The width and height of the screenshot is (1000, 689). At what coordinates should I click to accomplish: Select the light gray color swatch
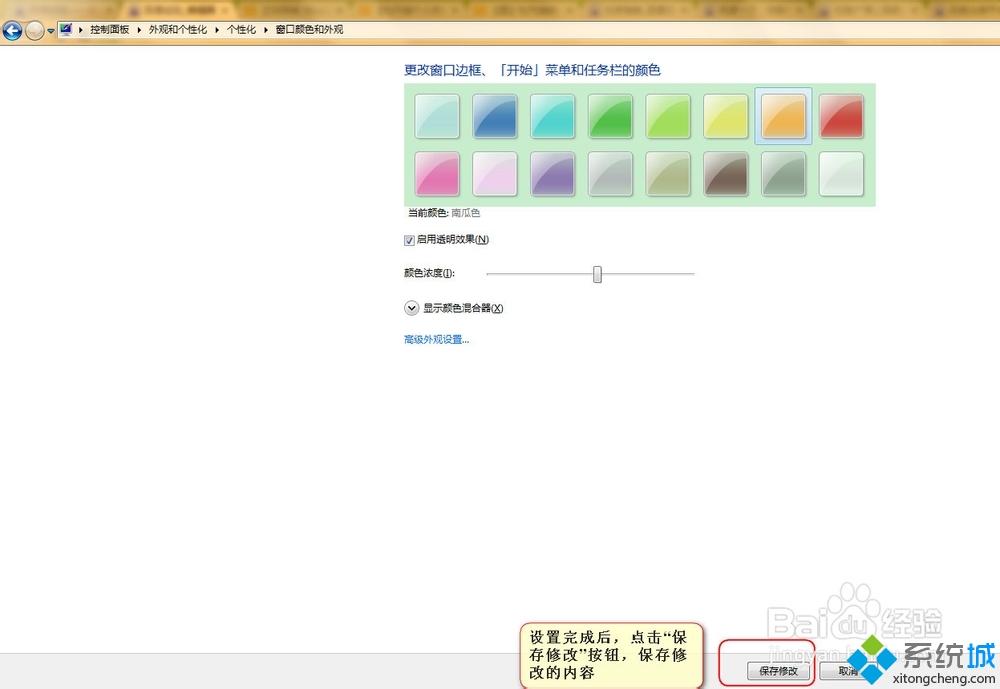tap(610, 174)
